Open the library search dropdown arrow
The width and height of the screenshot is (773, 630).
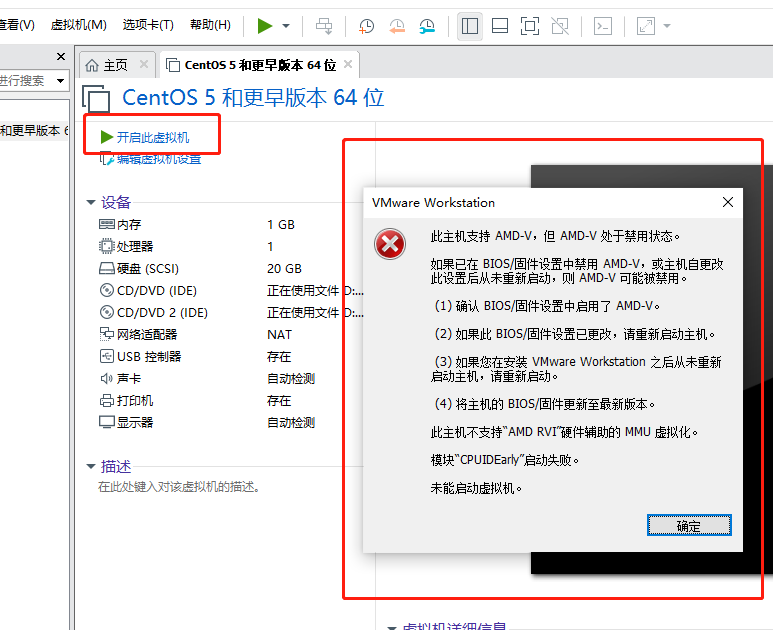(x=61, y=80)
